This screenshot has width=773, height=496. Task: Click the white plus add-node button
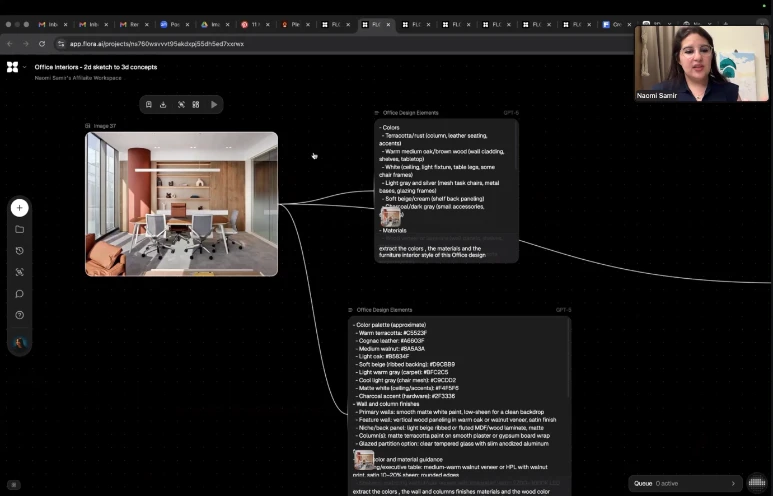(x=19, y=208)
